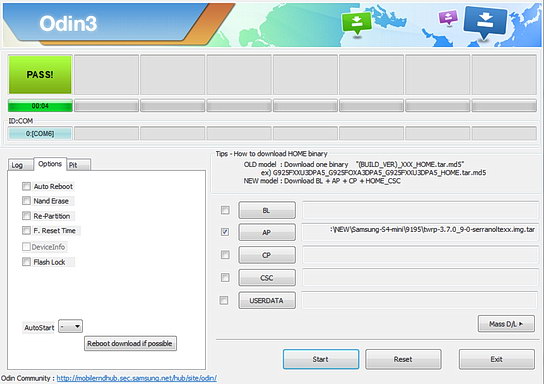Click the 'OLD model : Download one binary' text
Image resolution: width=544 pixels, height=384 pixels.
[296, 164]
